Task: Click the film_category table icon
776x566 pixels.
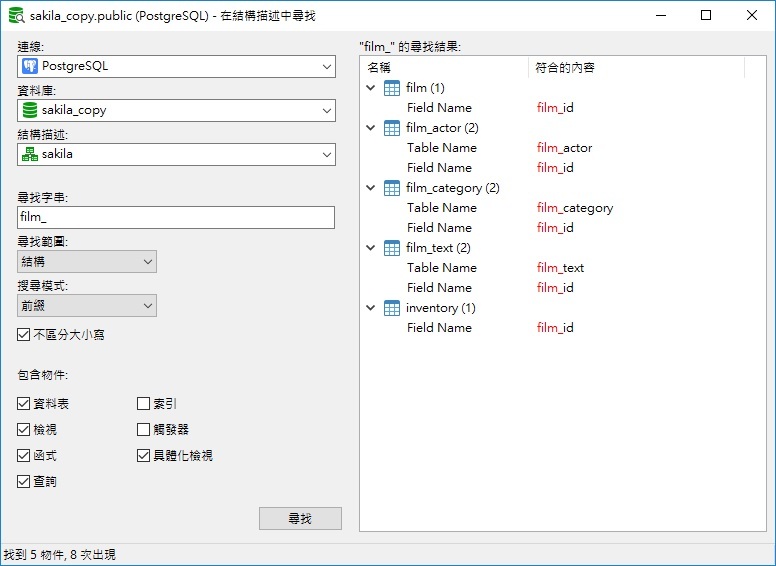Action: click(x=392, y=188)
